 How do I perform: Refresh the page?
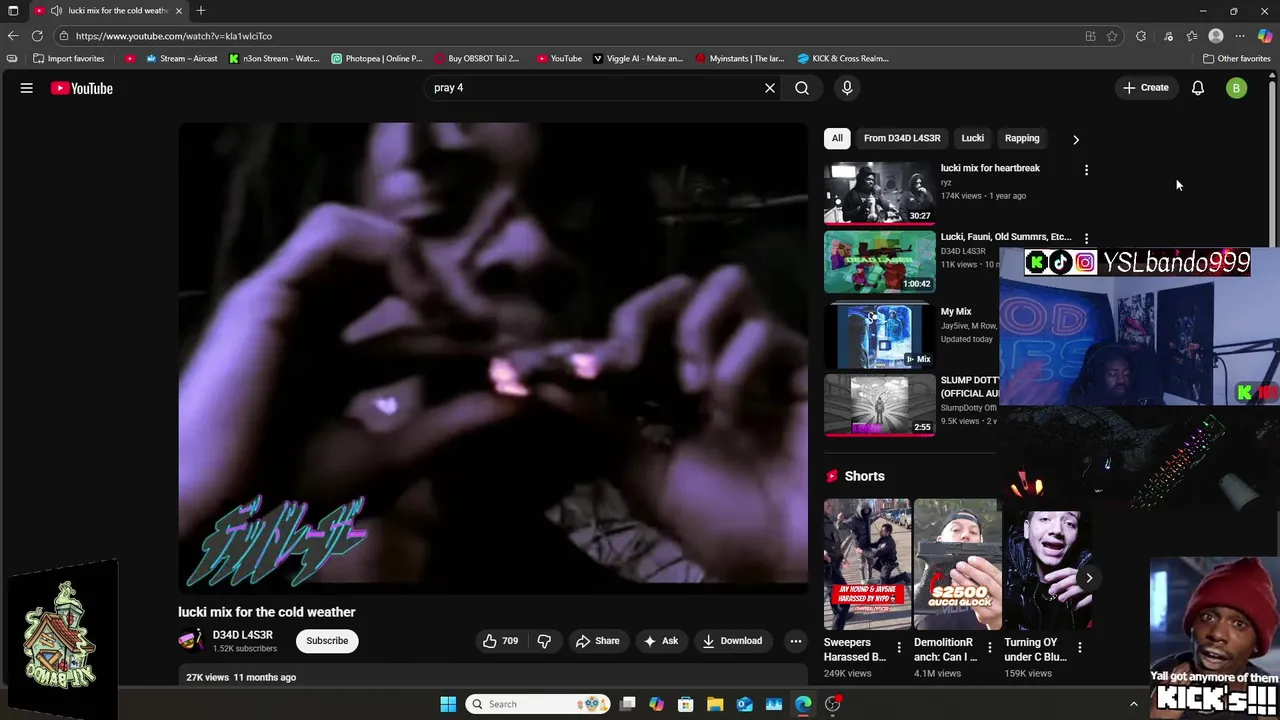pos(37,36)
